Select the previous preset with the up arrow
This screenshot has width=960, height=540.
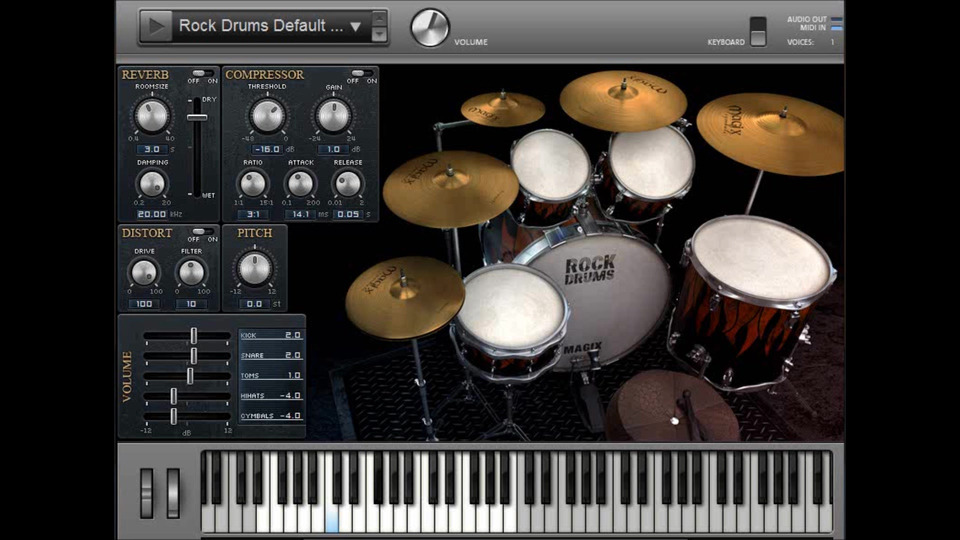click(x=380, y=18)
